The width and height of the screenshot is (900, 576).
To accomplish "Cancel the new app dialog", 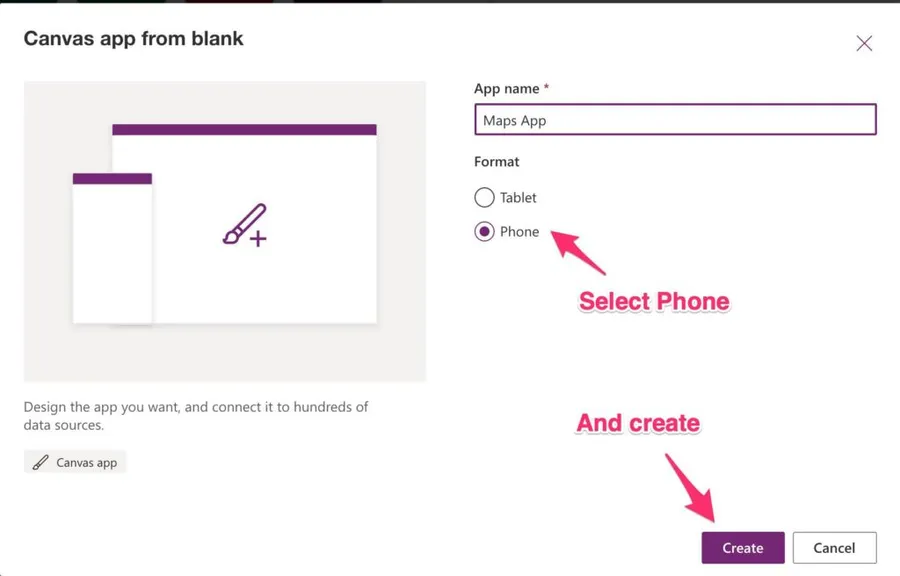I will (x=834, y=548).
